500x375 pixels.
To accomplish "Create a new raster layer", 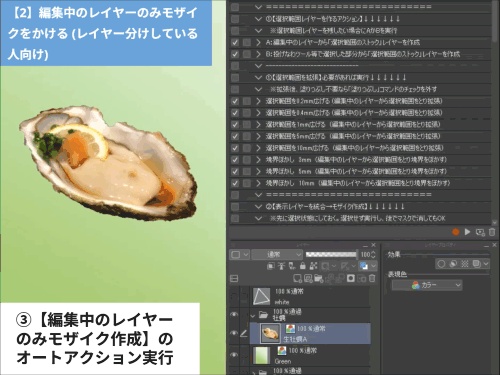I will click(297, 278).
